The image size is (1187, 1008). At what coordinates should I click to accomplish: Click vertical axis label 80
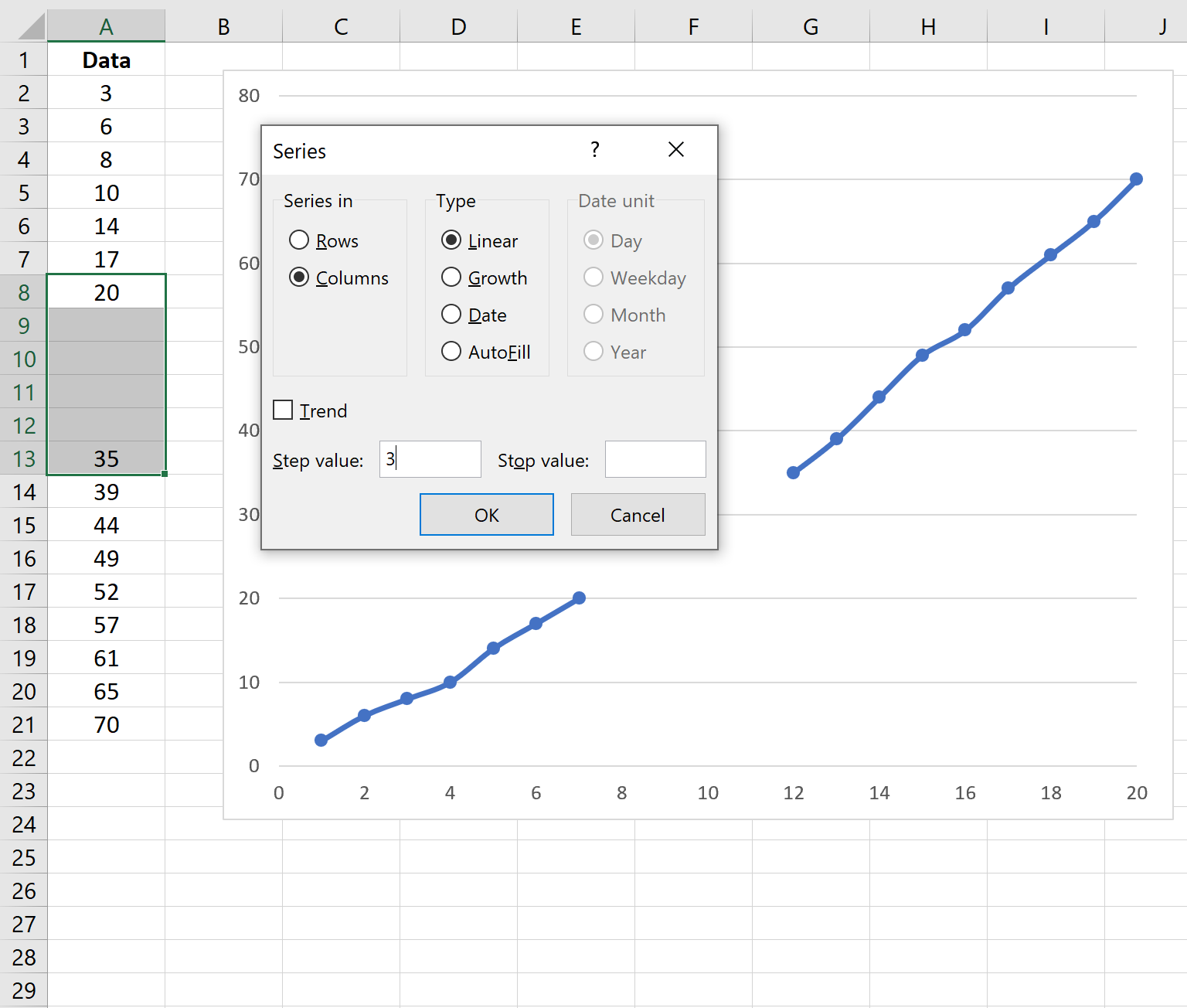pos(249,96)
